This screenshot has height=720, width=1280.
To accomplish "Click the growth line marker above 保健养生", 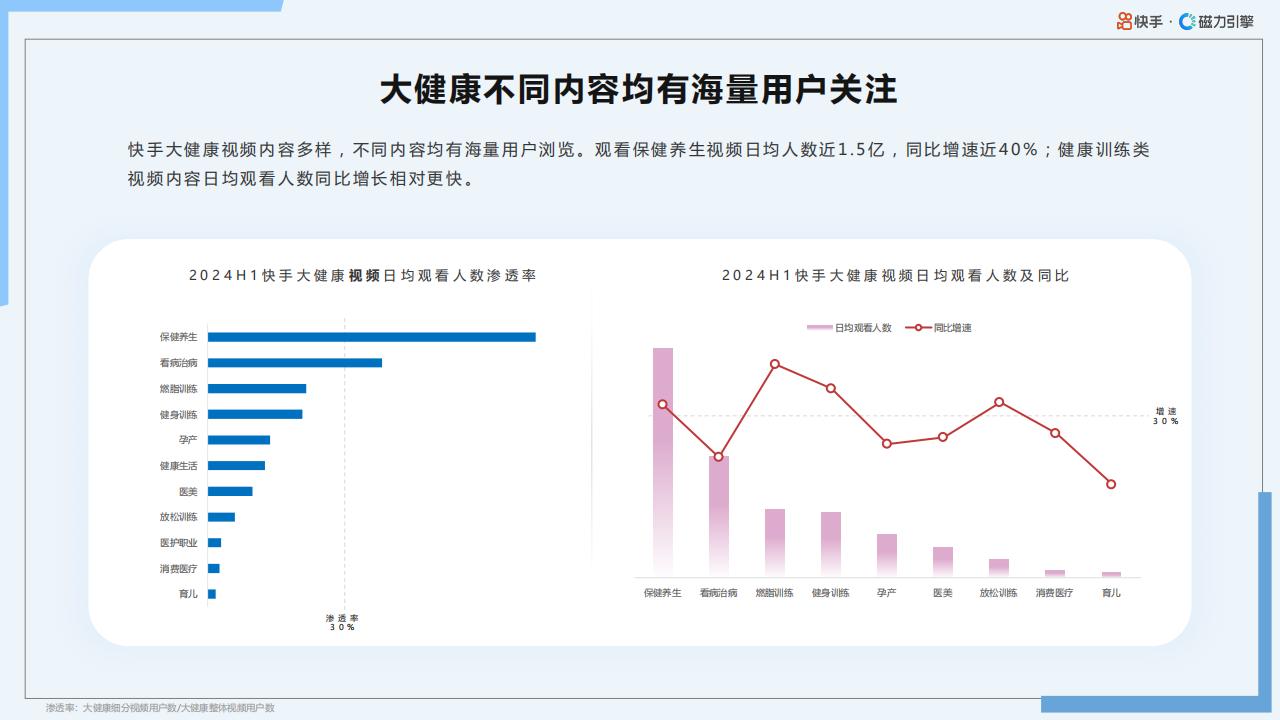I will 663,405.
